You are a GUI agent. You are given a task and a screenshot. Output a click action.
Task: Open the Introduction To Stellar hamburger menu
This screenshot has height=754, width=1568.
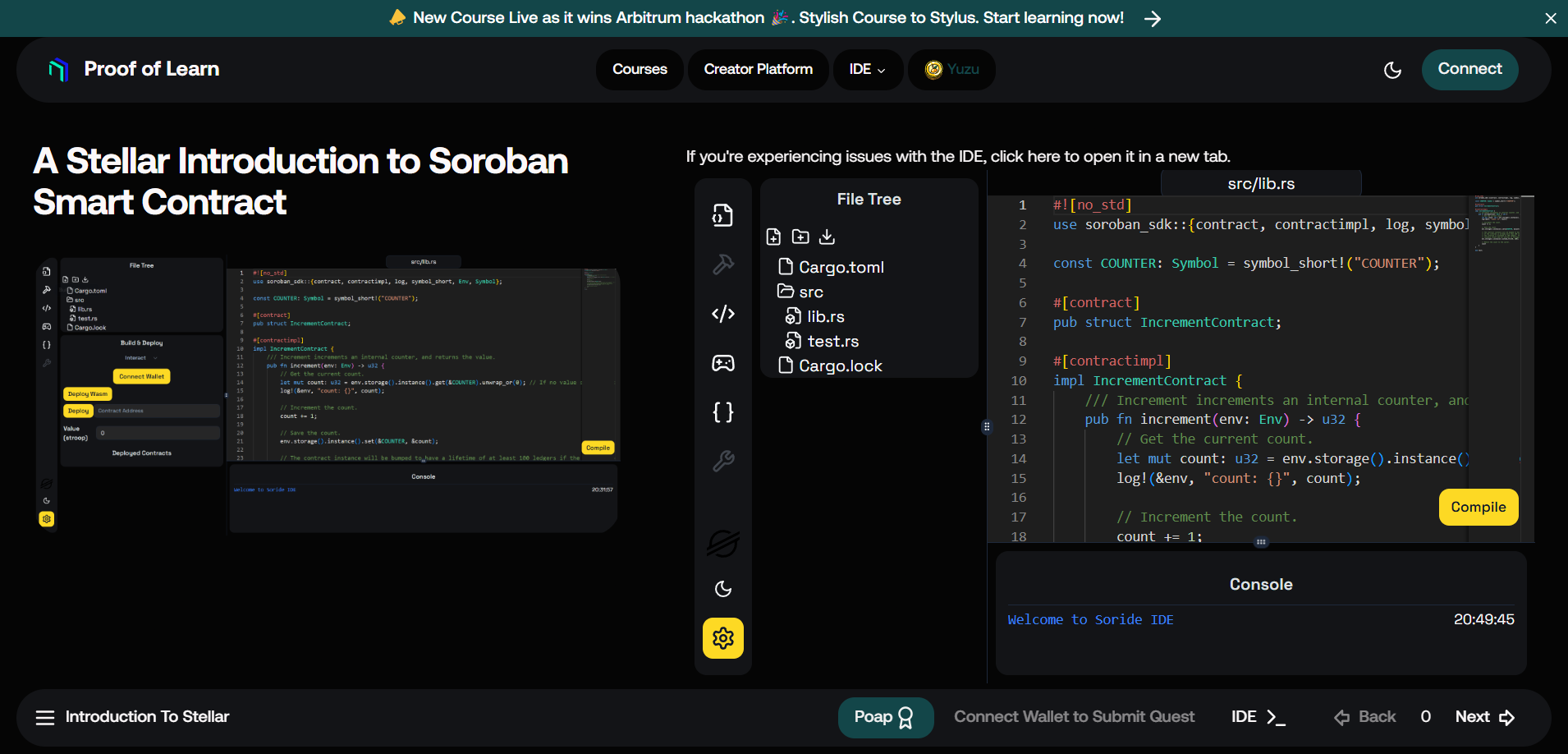pos(45,718)
